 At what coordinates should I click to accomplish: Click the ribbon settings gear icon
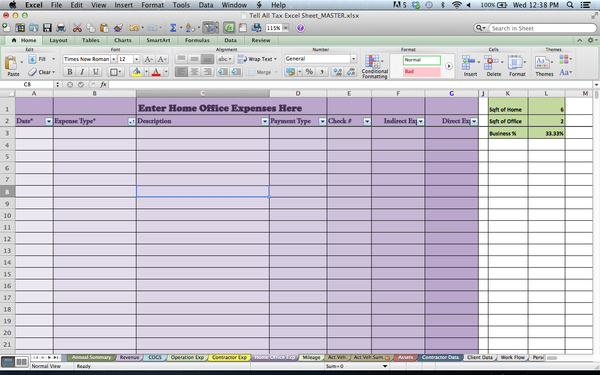(x=590, y=40)
